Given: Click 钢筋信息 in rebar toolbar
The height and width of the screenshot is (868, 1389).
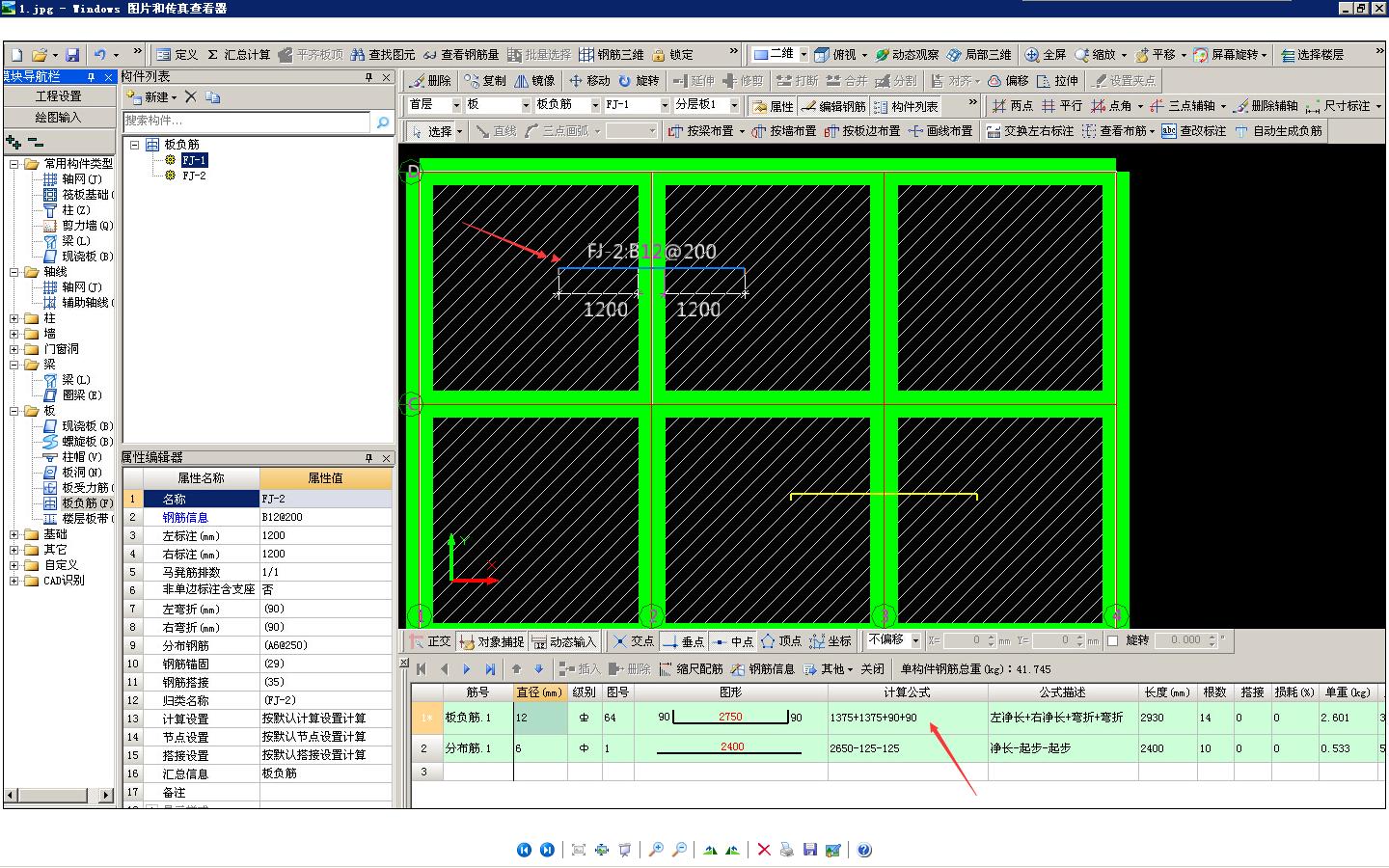Looking at the screenshot, I should point(764,669).
